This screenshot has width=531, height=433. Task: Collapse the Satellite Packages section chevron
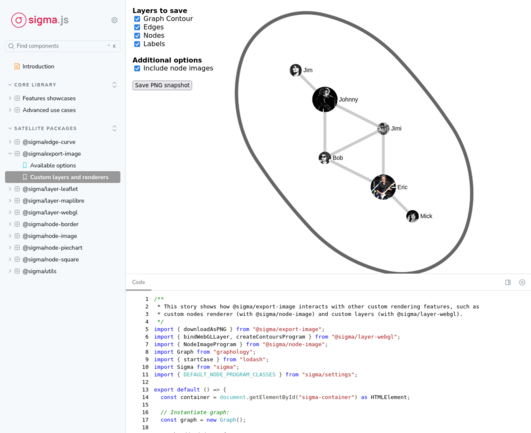10,128
